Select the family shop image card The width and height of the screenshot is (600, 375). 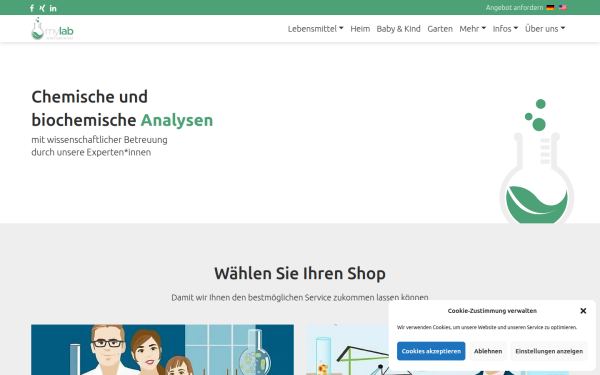point(162,350)
